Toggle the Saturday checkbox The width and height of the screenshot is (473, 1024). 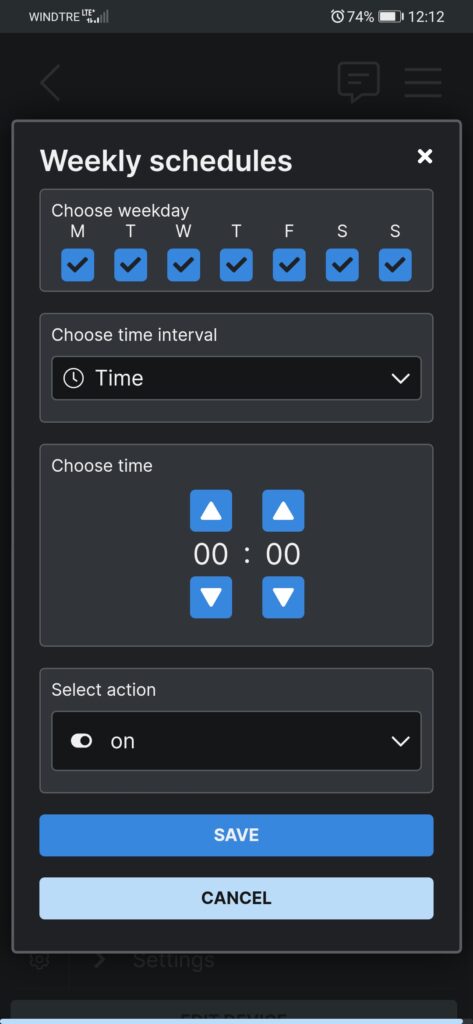coord(342,265)
